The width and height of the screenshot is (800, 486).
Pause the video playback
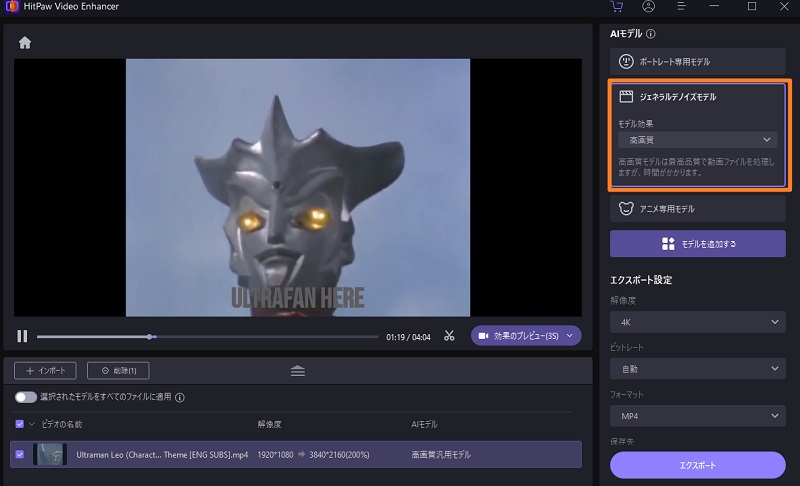tap(22, 336)
